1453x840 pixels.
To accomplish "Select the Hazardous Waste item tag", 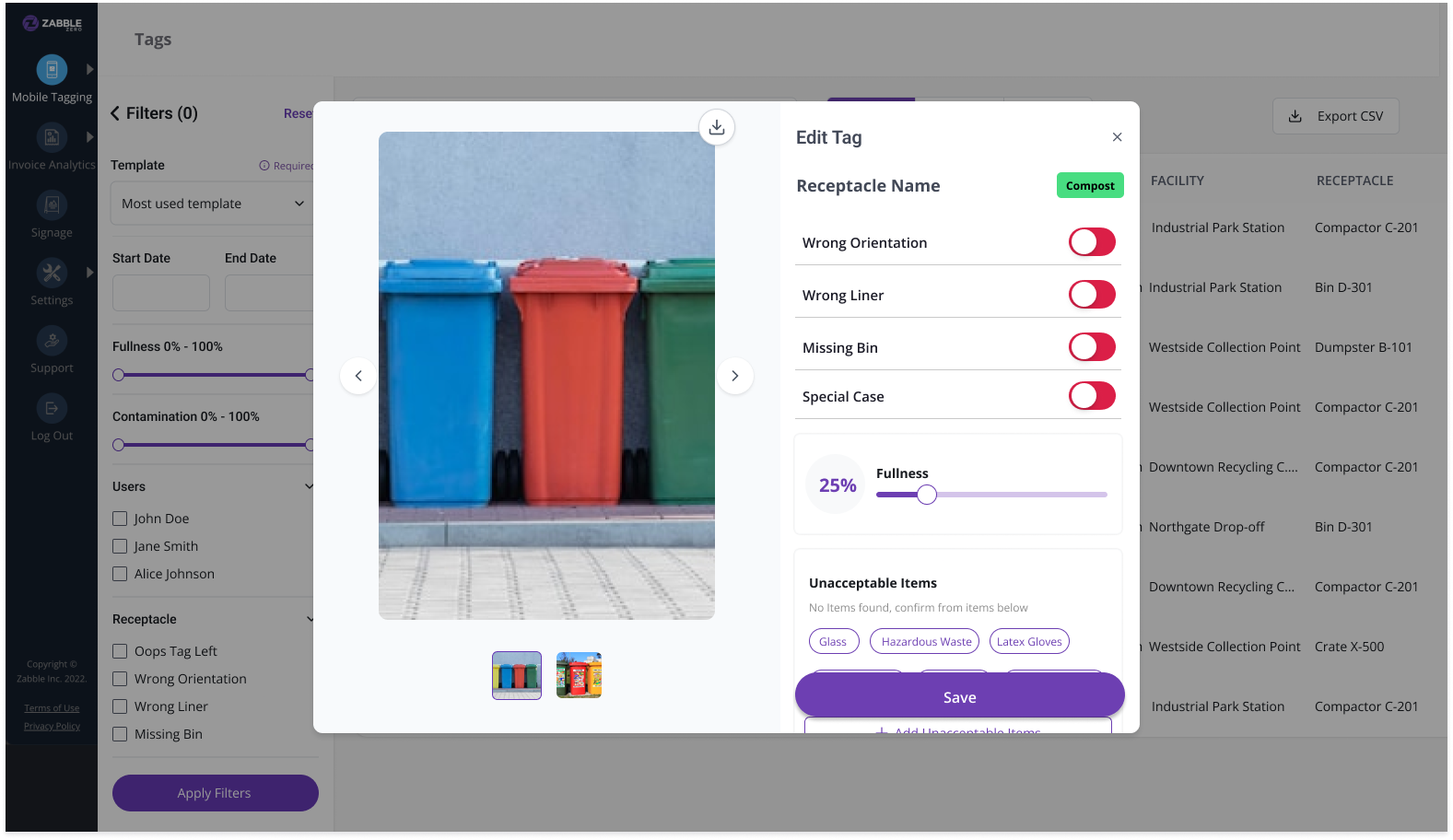I will pos(926,642).
